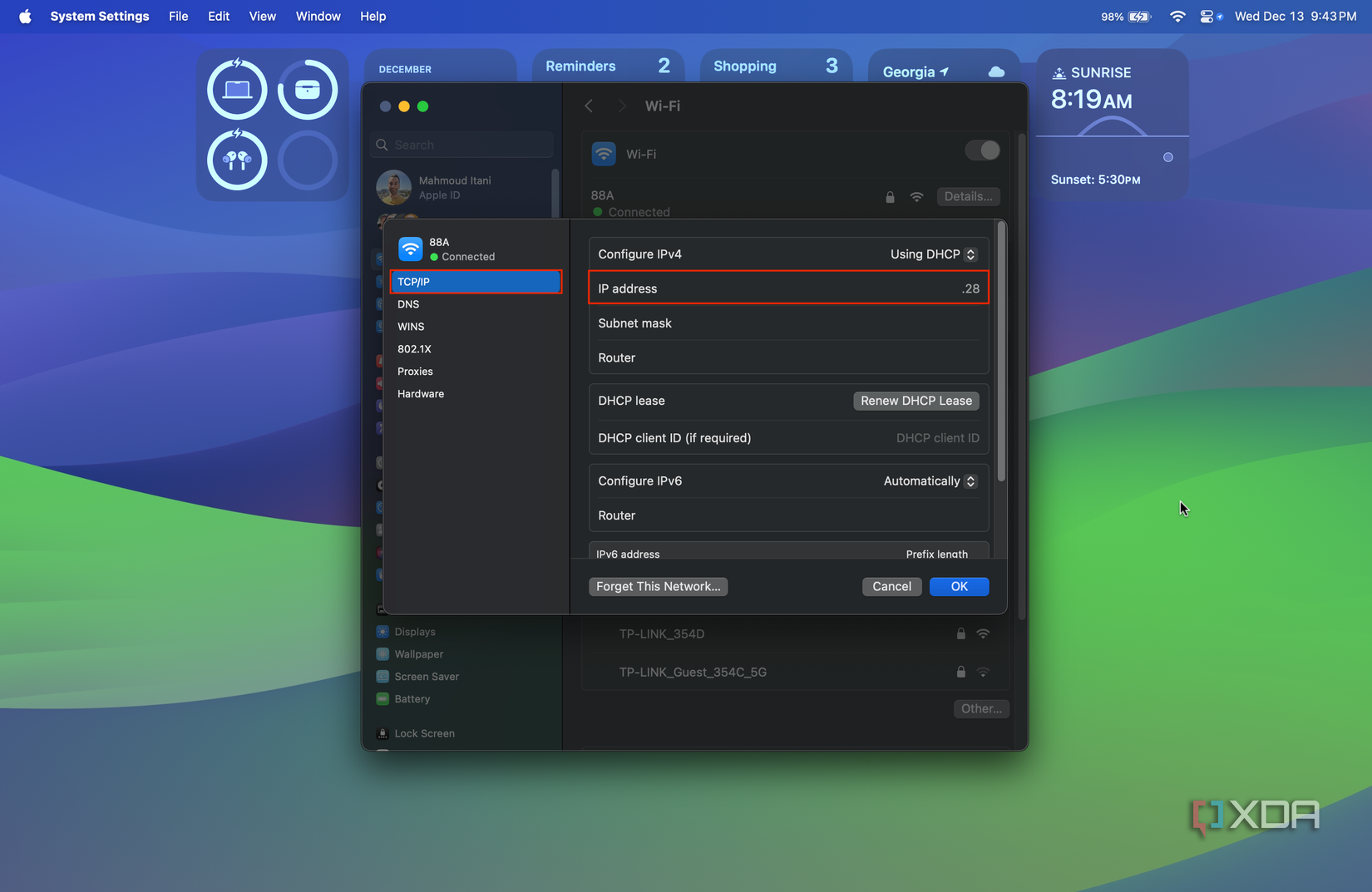The width and height of the screenshot is (1372, 892).
Task: Click the search magnifier in System Settings
Action: [x=383, y=144]
